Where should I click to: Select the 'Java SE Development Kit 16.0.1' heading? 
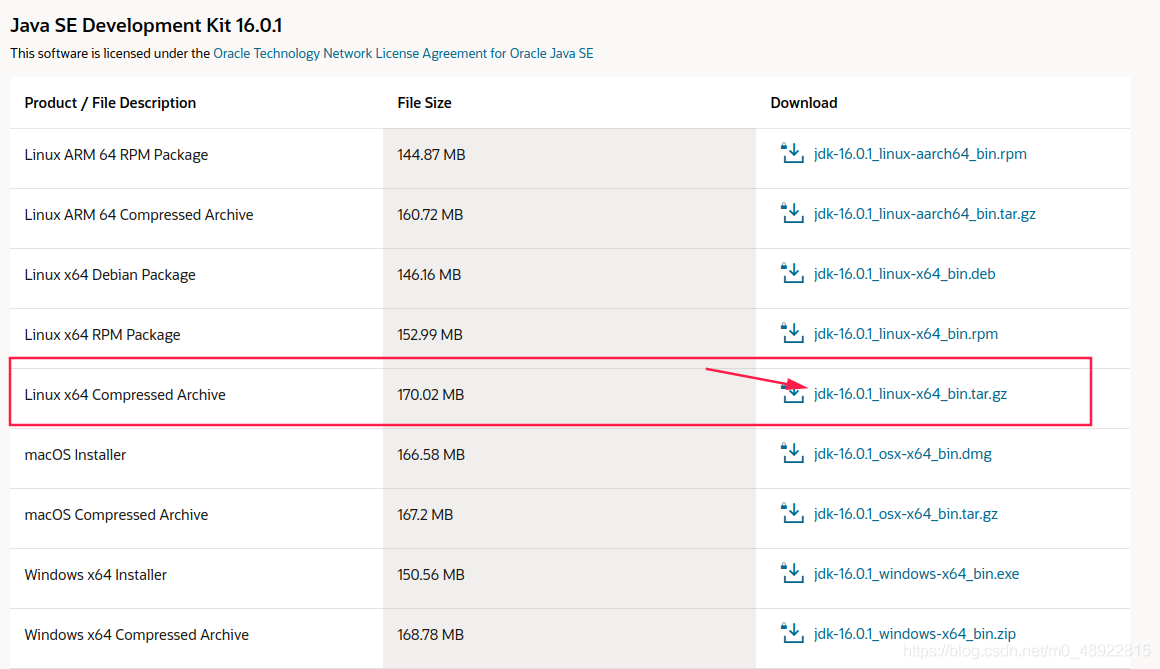click(x=146, y=25)
